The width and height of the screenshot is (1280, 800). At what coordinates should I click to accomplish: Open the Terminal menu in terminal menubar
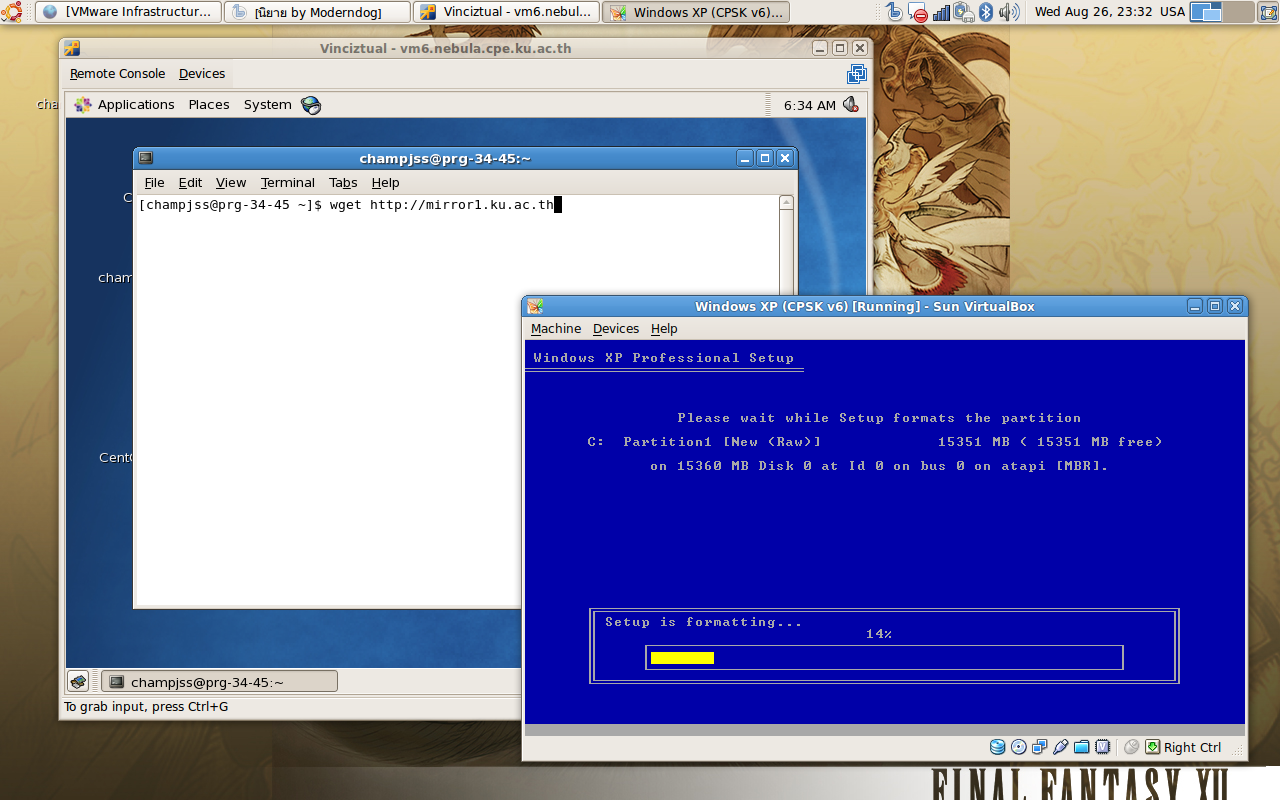pyautogui.click(x=288, y=183)
